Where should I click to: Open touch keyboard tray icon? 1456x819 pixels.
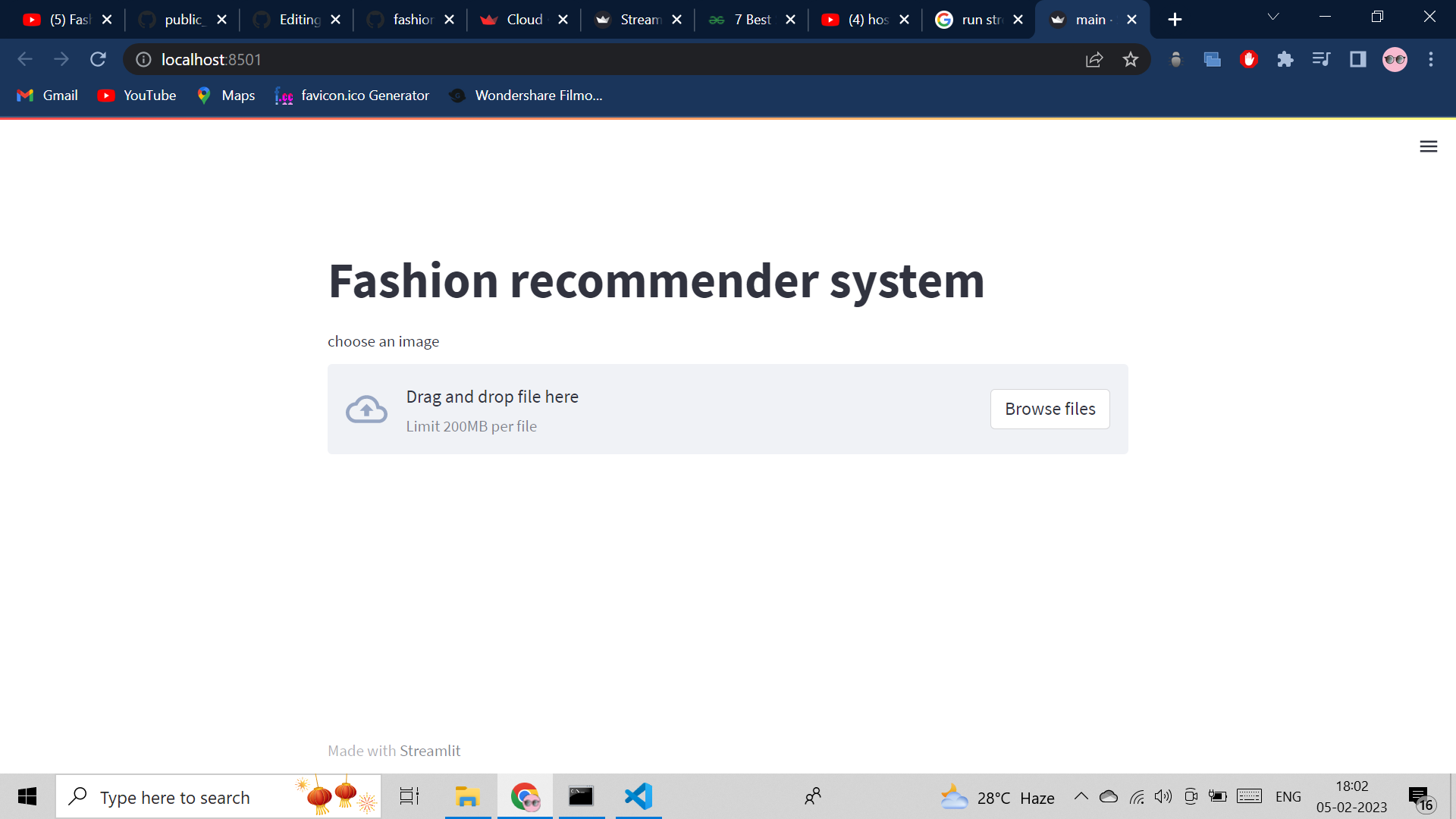[x=1249, y=796]
